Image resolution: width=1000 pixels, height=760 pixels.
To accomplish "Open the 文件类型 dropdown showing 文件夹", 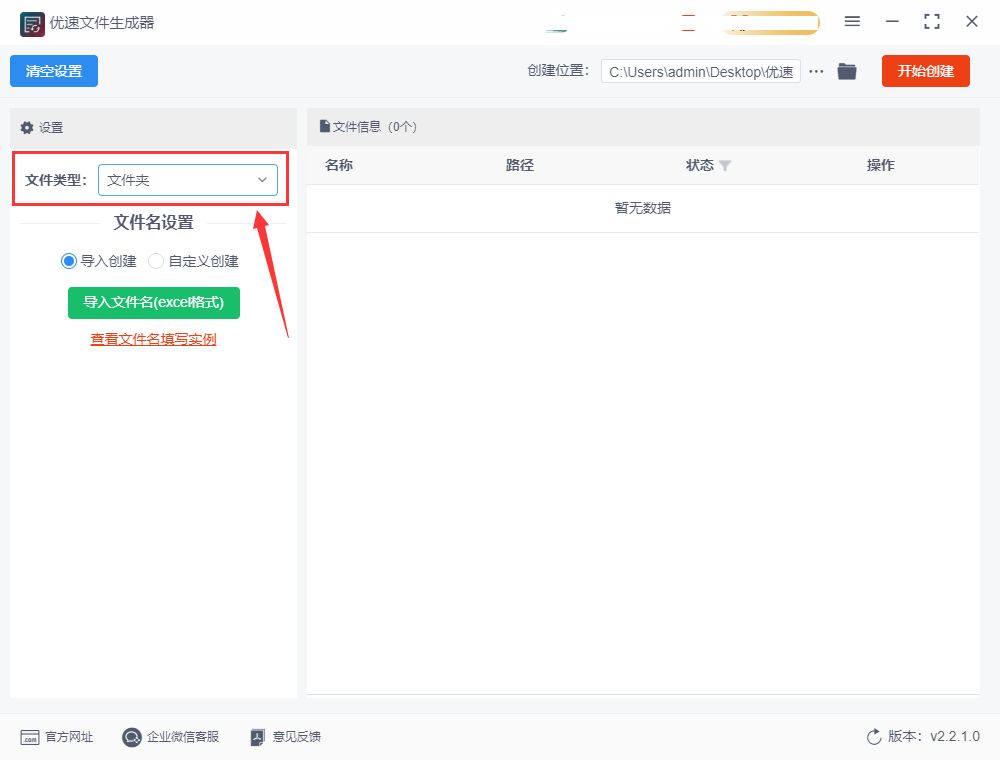I will [x=188, y=180].
